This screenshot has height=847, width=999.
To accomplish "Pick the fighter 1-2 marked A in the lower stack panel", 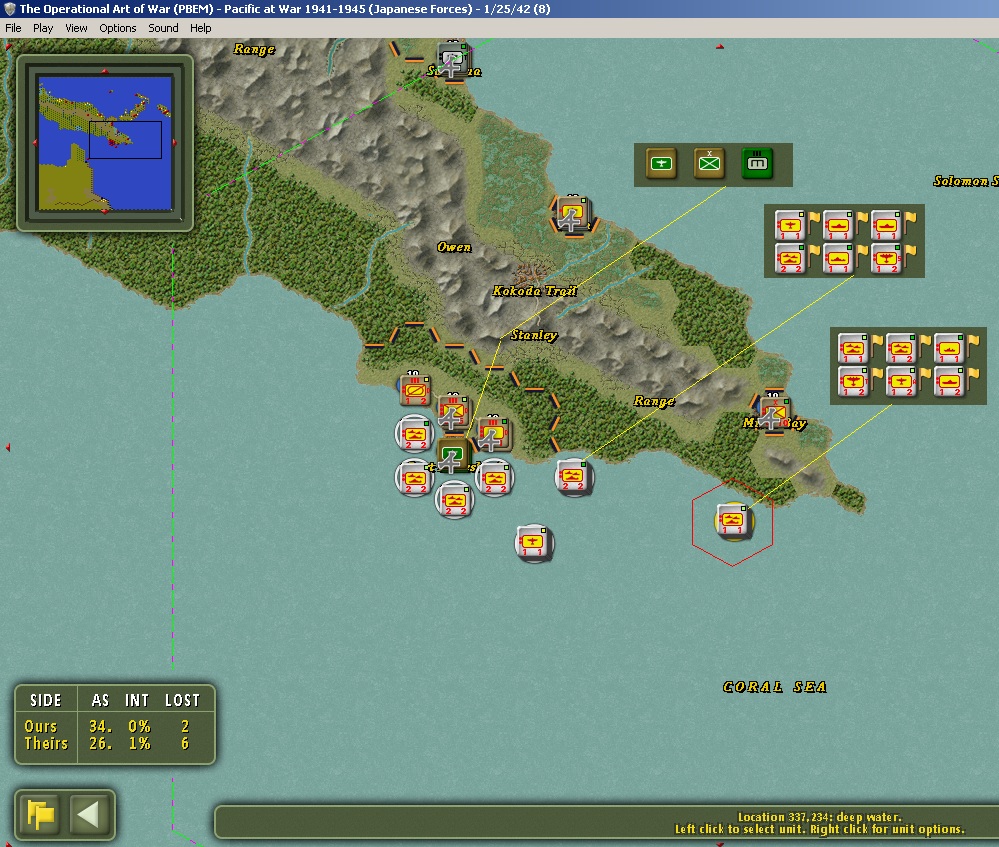I will pyautogui.click(x=902, y=382).
